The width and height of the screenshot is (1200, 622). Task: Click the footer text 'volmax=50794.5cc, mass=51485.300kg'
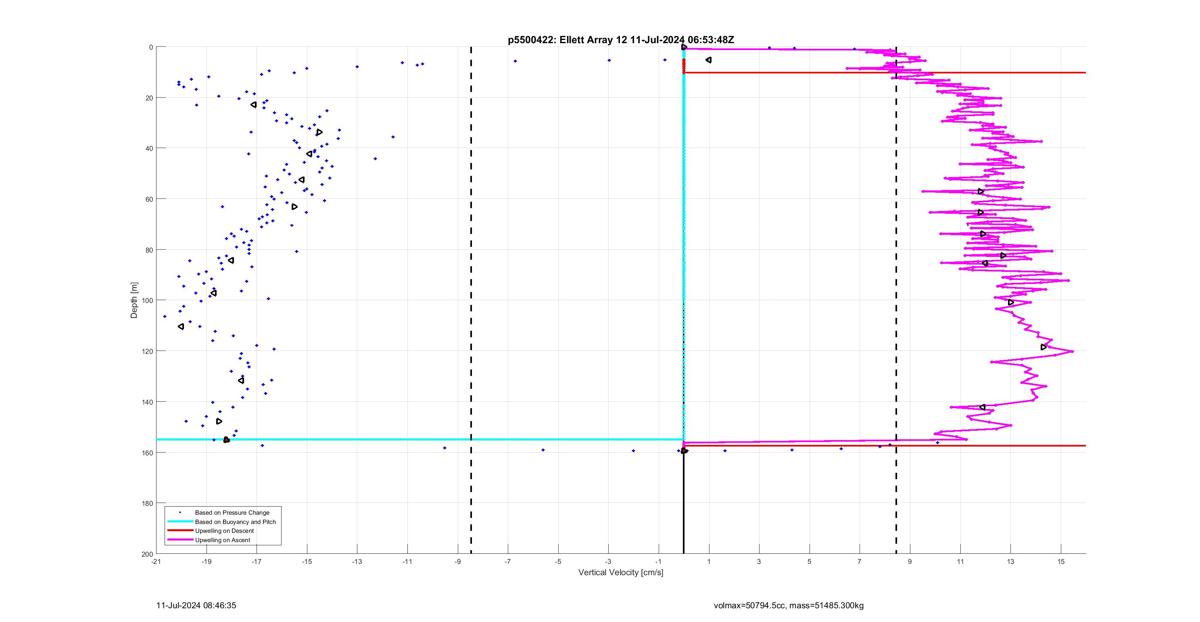(x=789, y=605)
